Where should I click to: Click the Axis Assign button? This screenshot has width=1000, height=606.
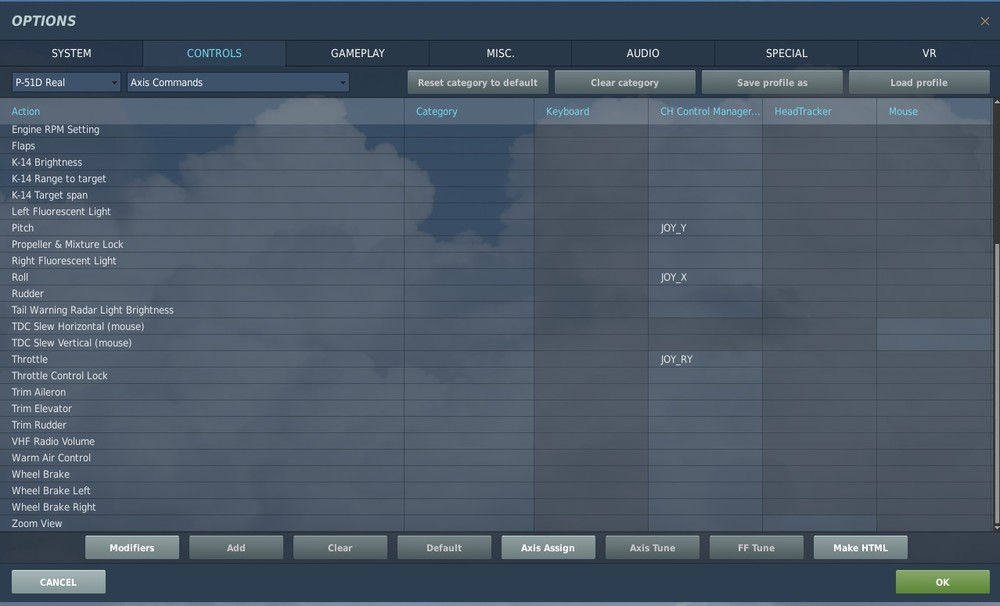click(x=548, y=547)
